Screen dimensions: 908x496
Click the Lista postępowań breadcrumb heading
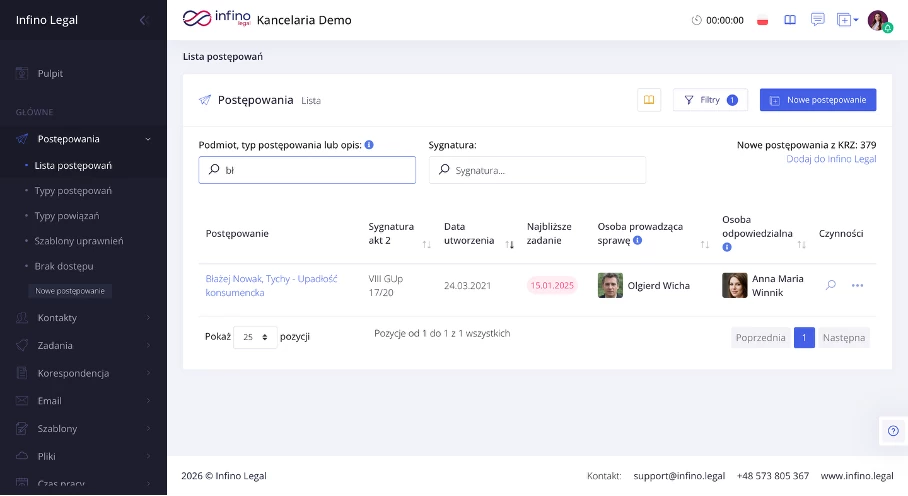coord(223,57)
